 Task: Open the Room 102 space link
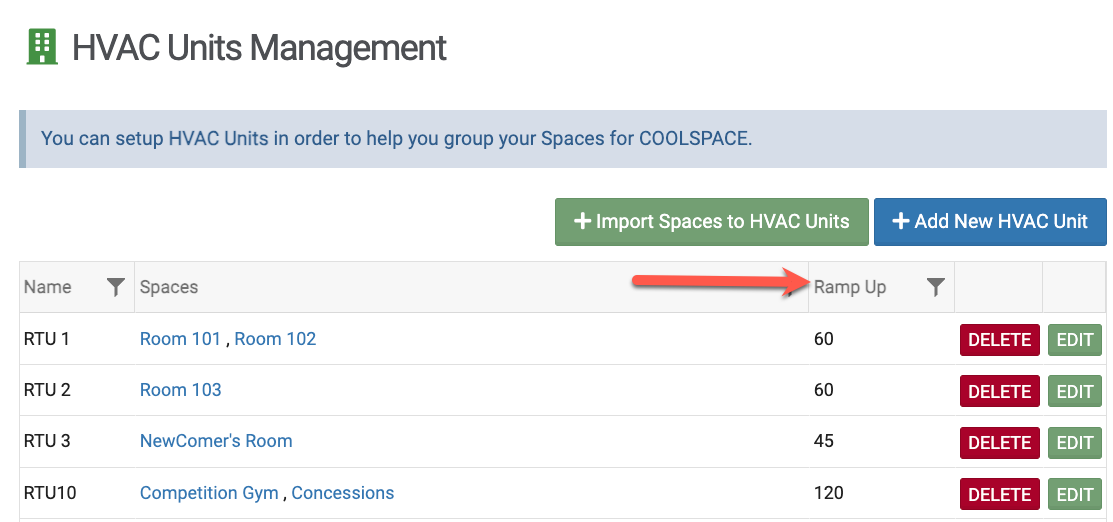point(275,339)
